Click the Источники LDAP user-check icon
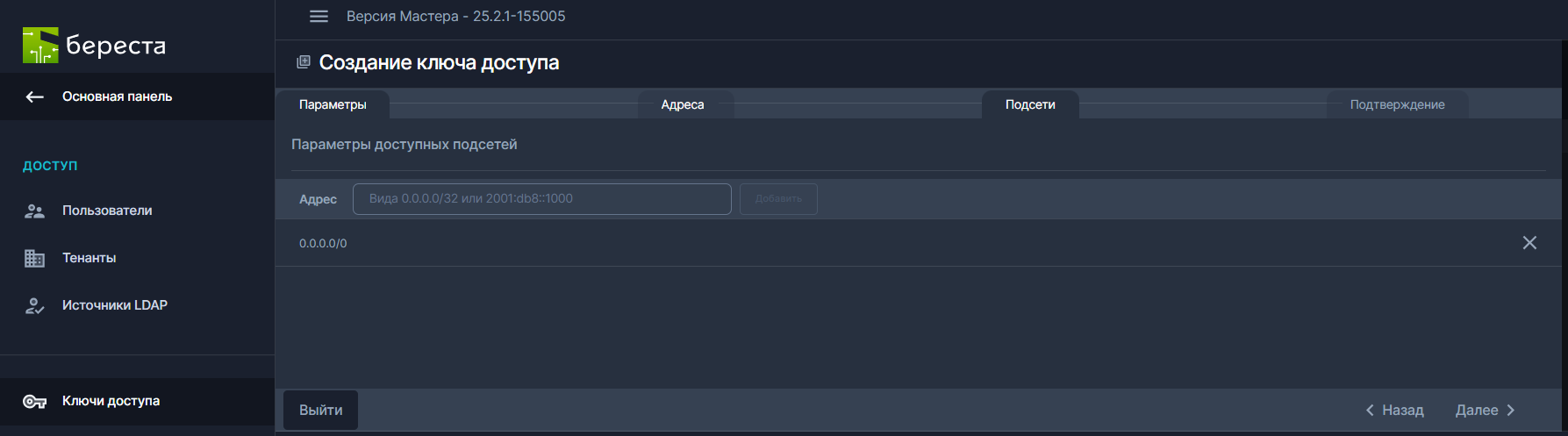Viewport: 1568px width, 436px height. 35,306
